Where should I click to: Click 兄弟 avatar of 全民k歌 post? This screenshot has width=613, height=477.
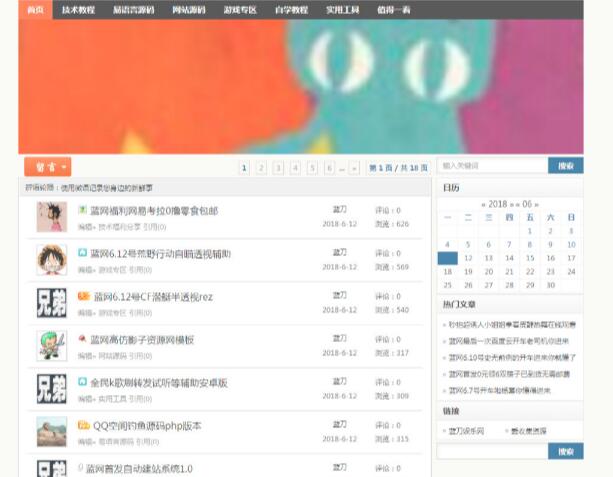tap(52, 389)
